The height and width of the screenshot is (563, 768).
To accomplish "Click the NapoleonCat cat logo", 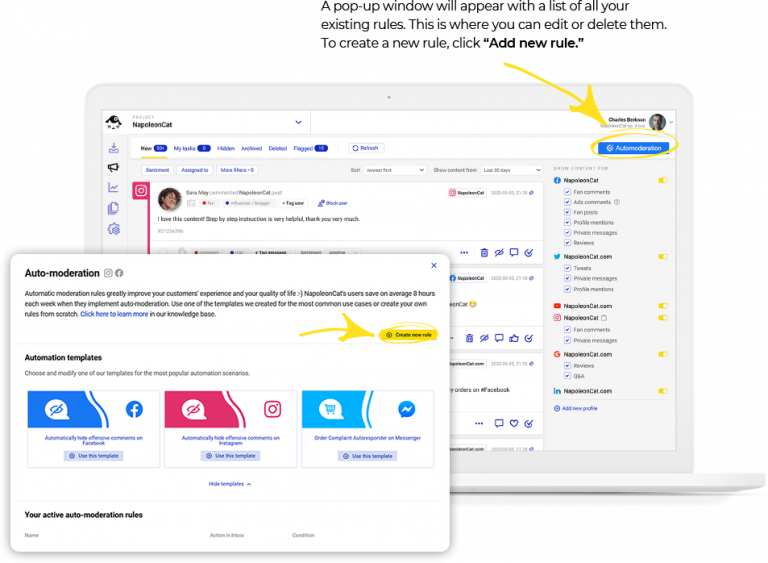I will [114, 122].
